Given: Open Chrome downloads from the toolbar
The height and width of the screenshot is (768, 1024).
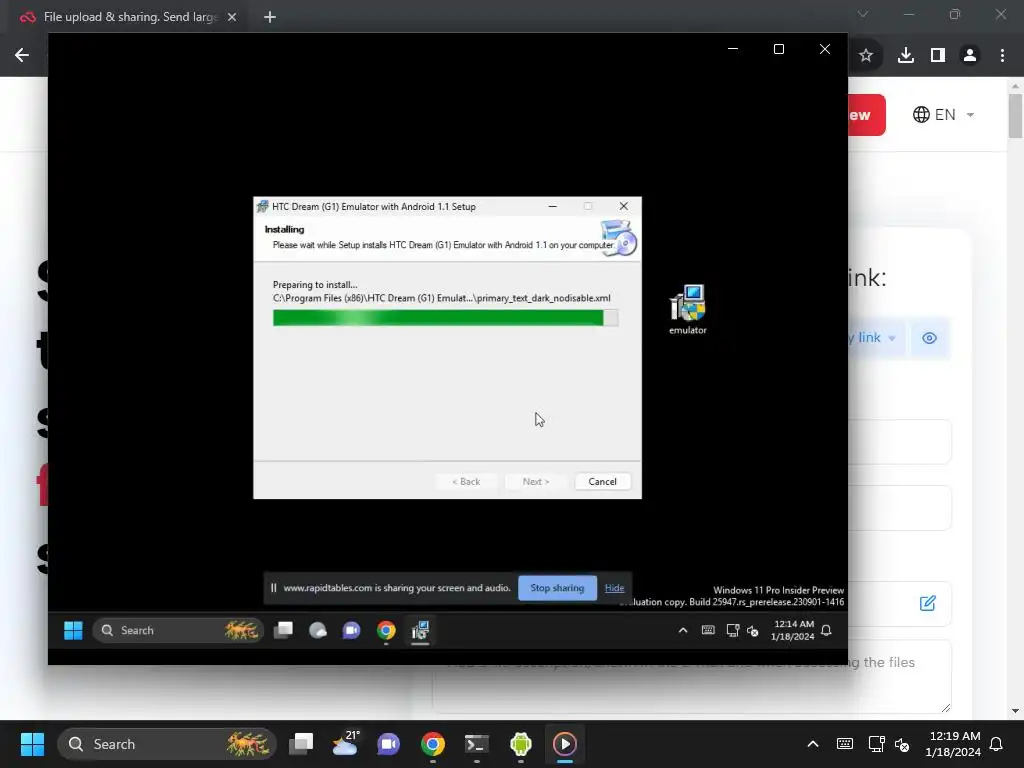Looking at the screenshot, I should pyautogui.click(x=905, y=55).
